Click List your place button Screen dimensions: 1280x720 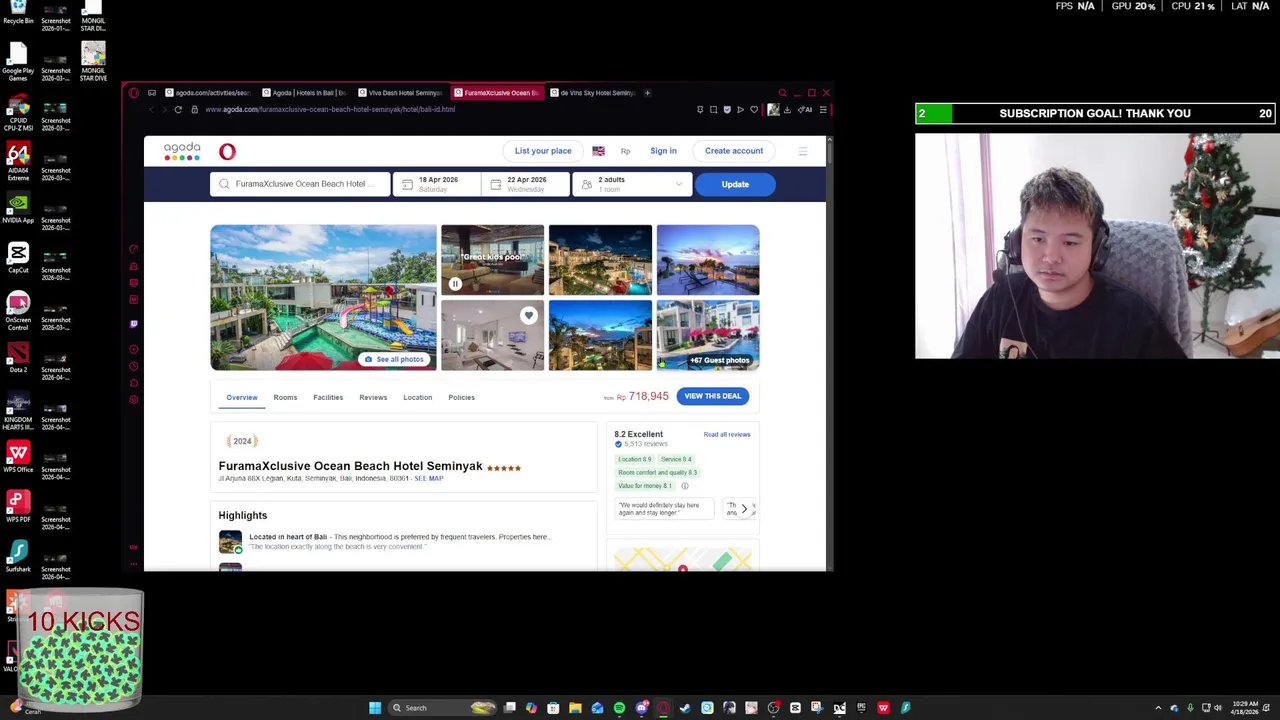tap(543, 151)
